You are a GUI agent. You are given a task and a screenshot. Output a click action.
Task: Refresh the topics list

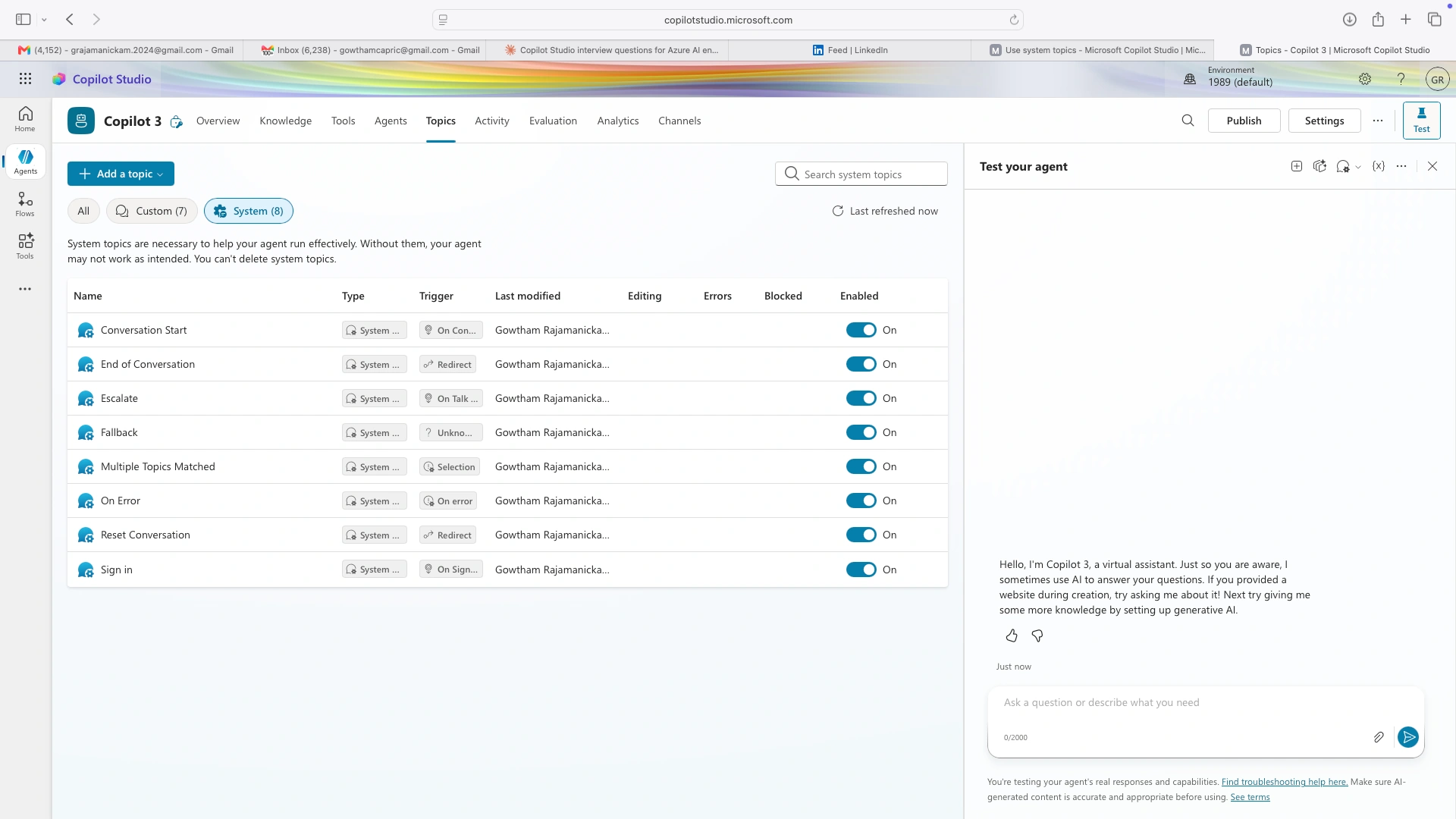tap(885, 211)
